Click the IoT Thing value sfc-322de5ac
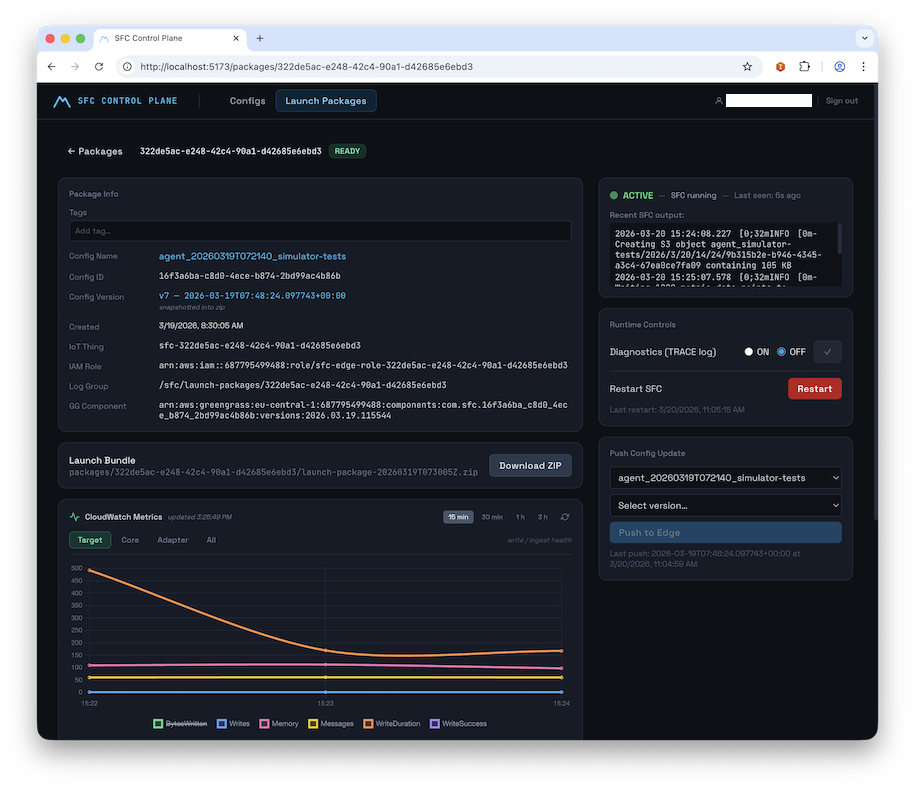 260,345
